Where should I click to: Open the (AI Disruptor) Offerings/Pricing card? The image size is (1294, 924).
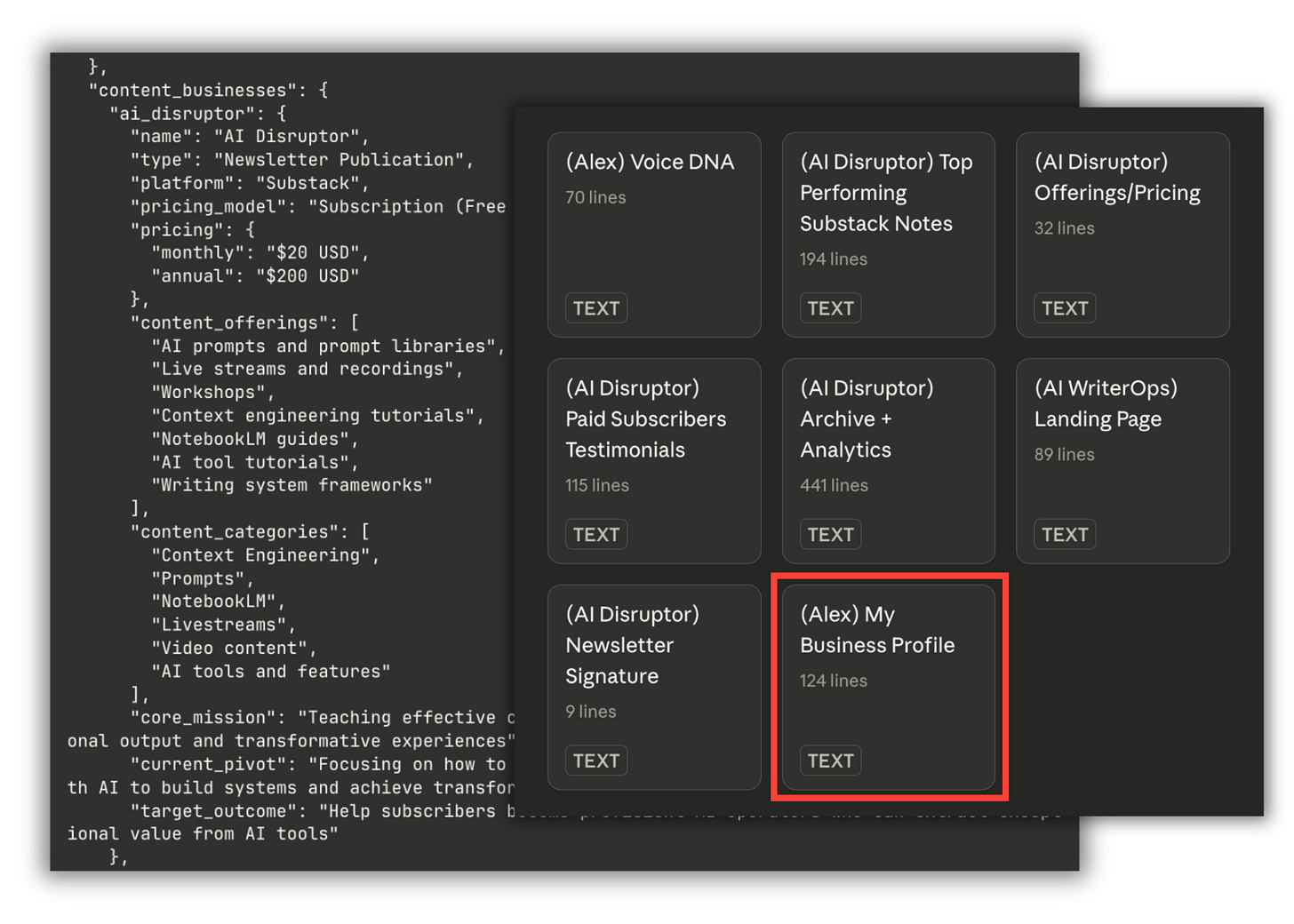click(1122, 235)
